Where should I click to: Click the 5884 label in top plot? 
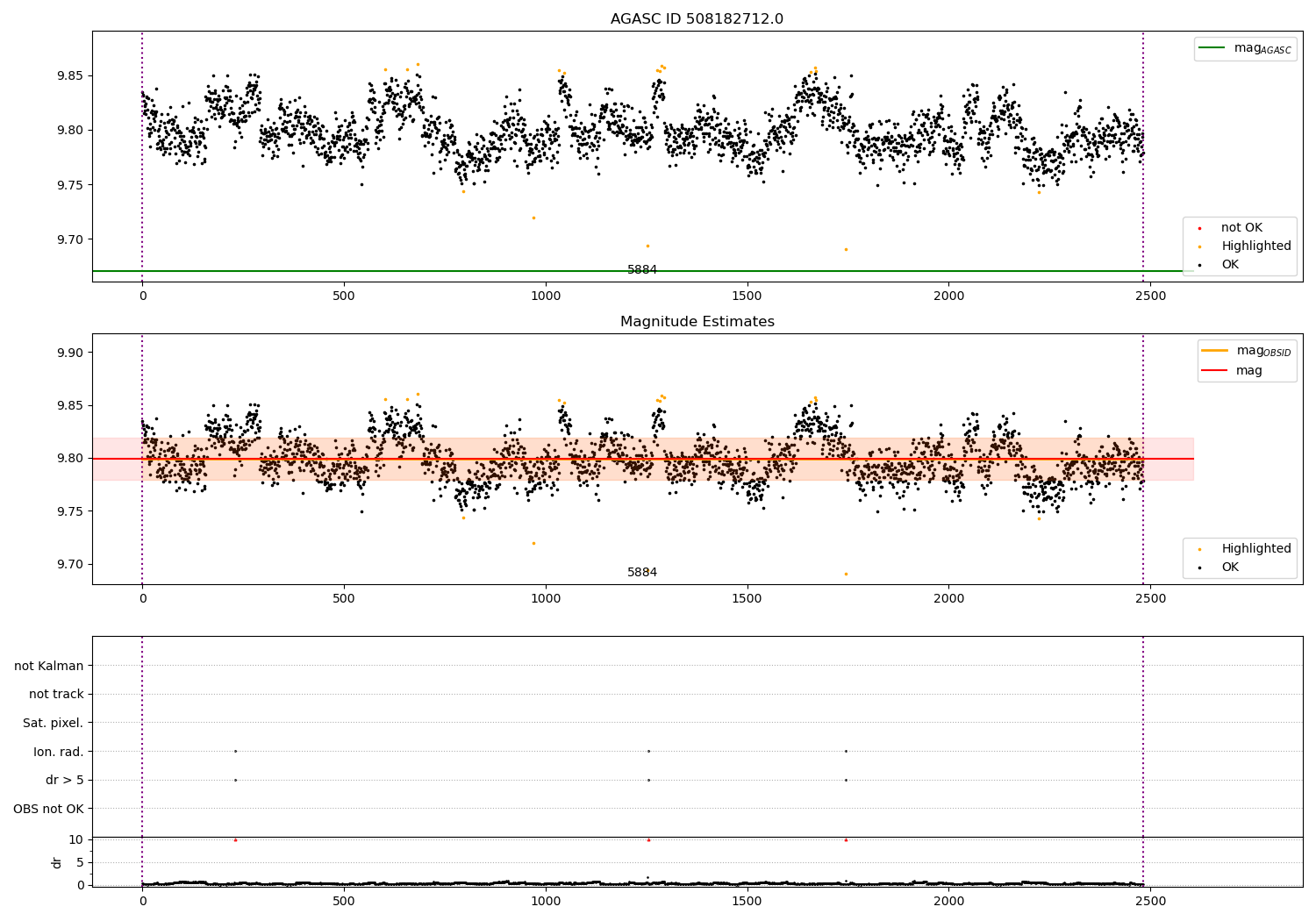(641, 270)
